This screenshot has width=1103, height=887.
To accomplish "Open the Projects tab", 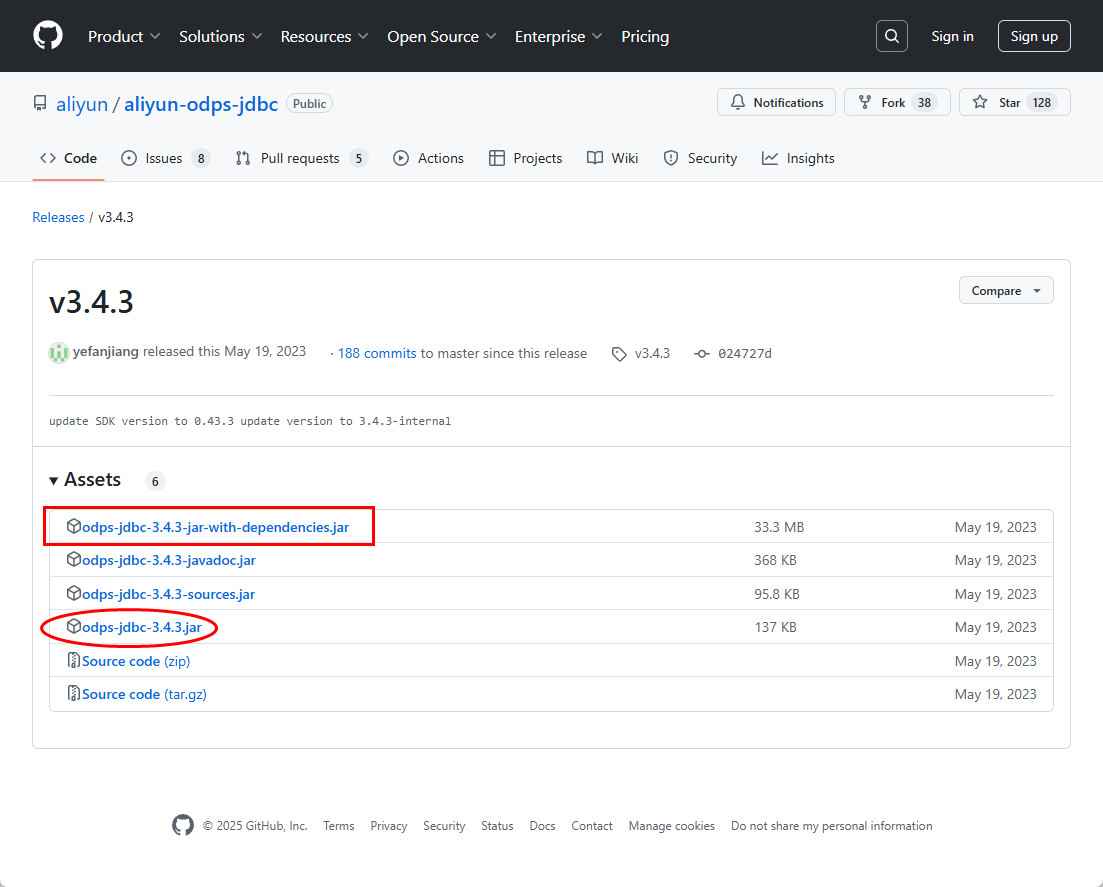I will click(x=525, y=158).
